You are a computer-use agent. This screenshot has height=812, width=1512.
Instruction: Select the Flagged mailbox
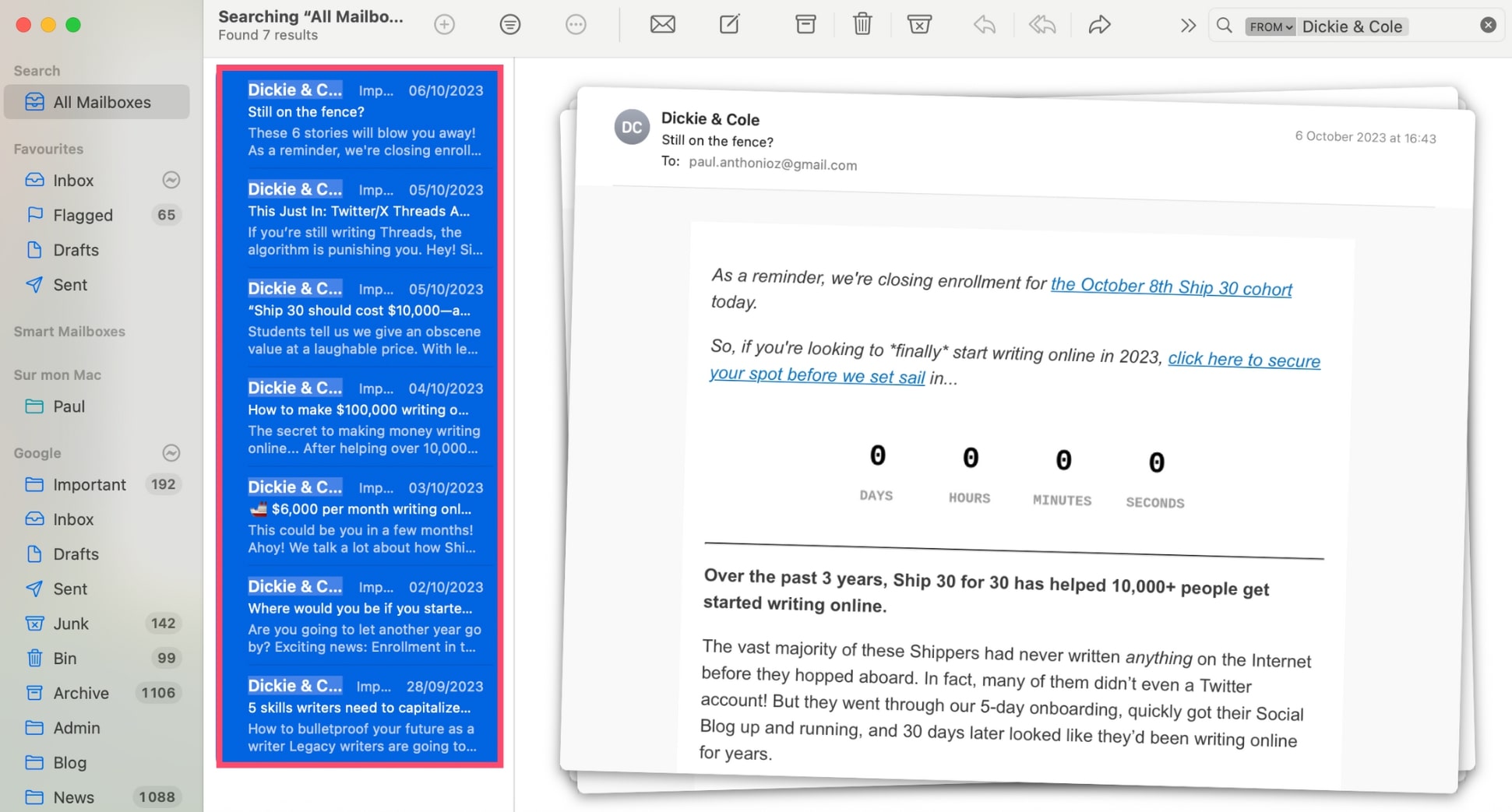click(83, 216)
